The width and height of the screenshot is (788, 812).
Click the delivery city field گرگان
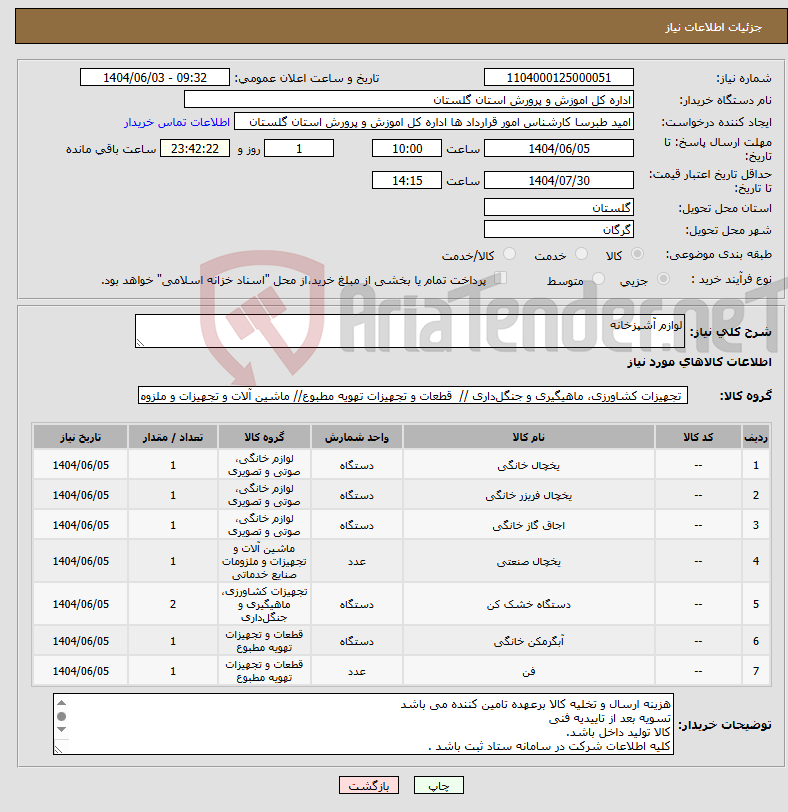pyautogui.click(x=559, y=229)
